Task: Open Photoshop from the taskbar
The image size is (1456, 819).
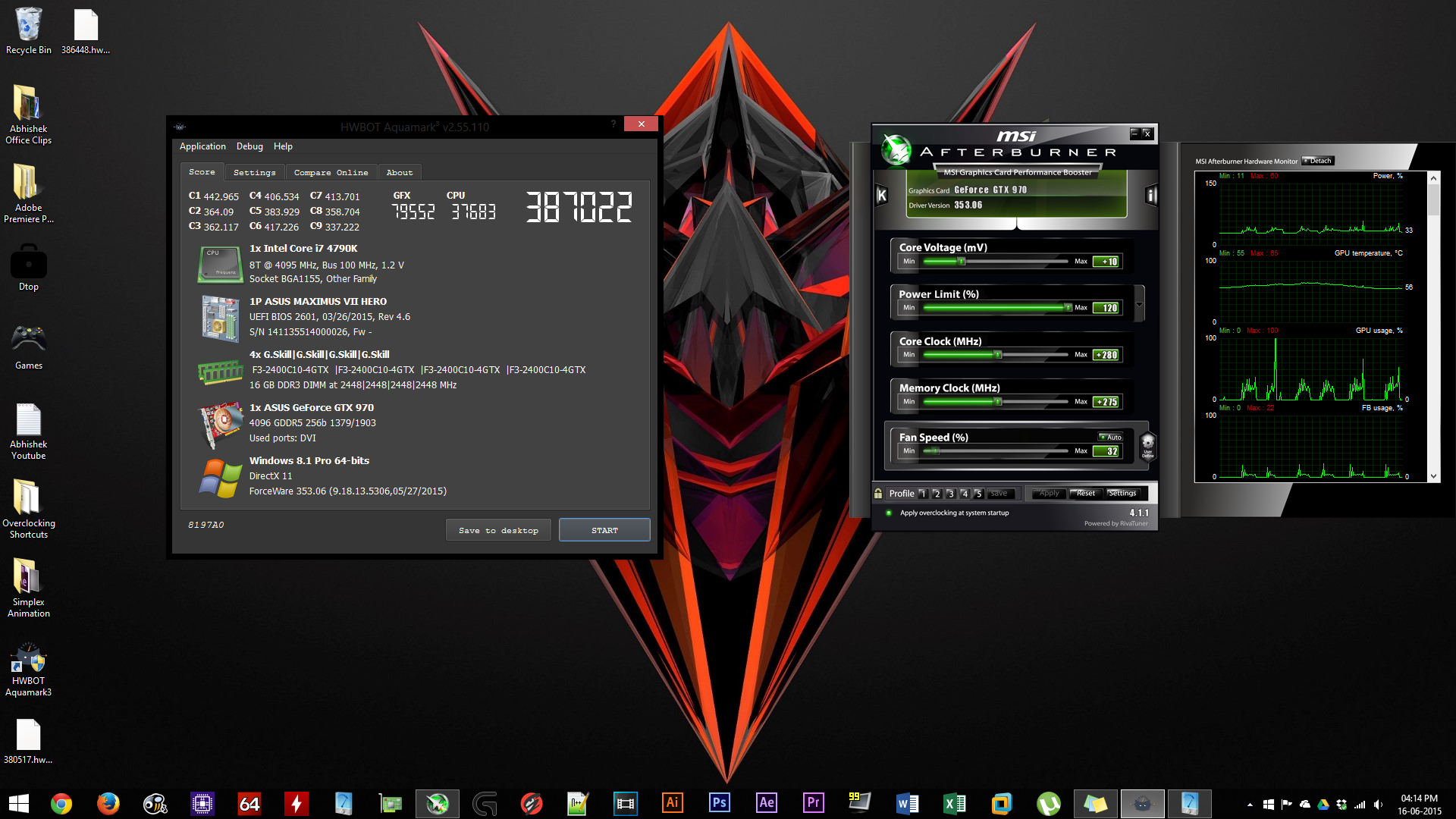Action: coord(719,803)
